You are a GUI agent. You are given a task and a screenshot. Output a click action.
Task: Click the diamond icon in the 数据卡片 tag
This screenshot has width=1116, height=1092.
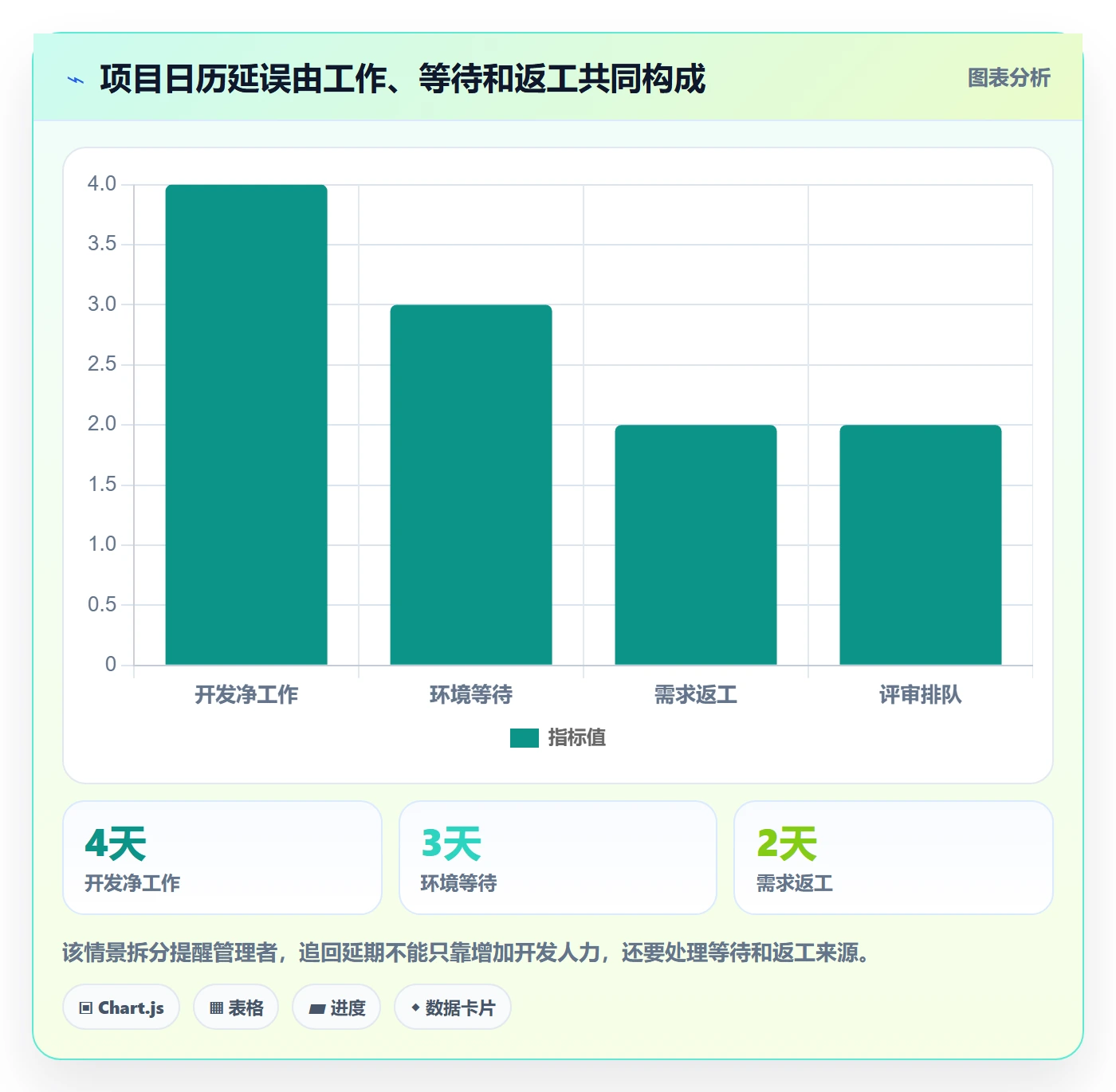(x=415, y=1008)
